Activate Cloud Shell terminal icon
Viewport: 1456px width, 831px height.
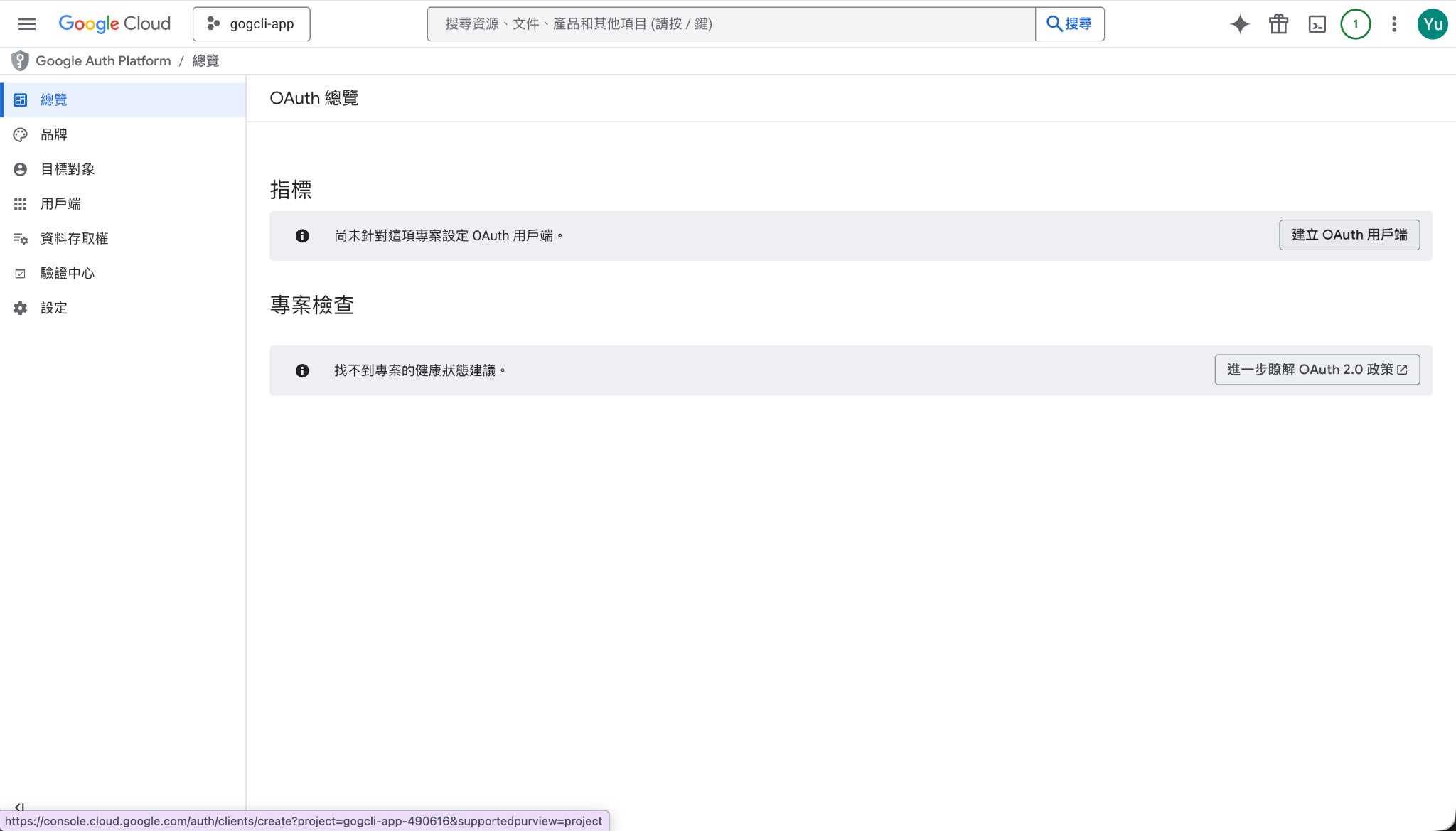click(x=1317, y=24)
